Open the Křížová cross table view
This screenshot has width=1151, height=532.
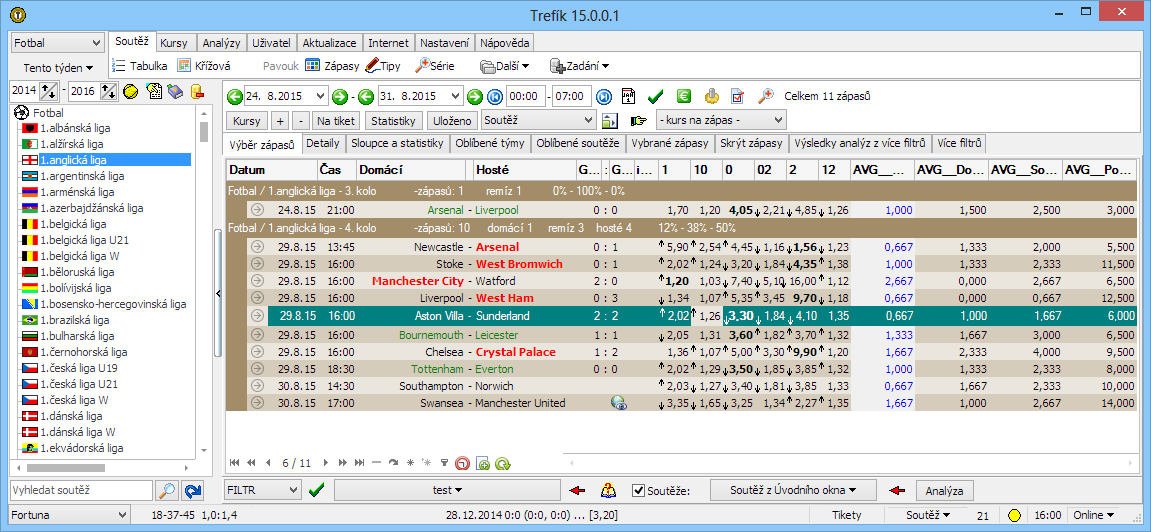(203, 65)
